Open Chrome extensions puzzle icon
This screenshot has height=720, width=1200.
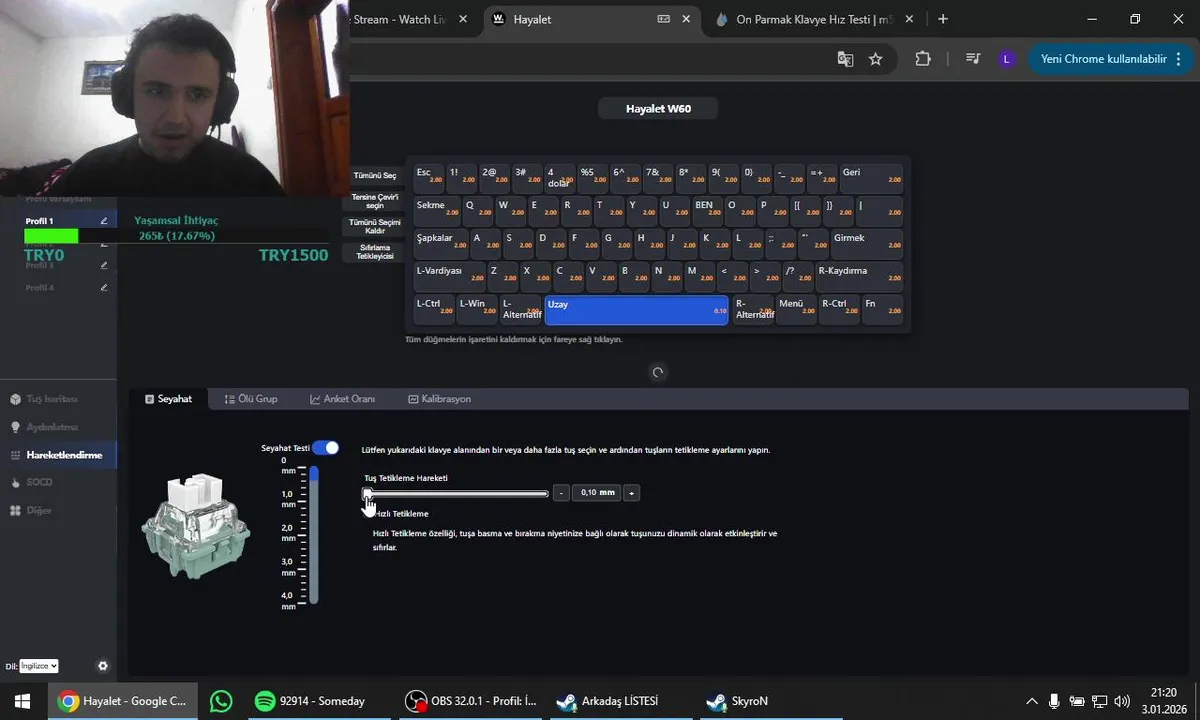click(x=923, y=59)
